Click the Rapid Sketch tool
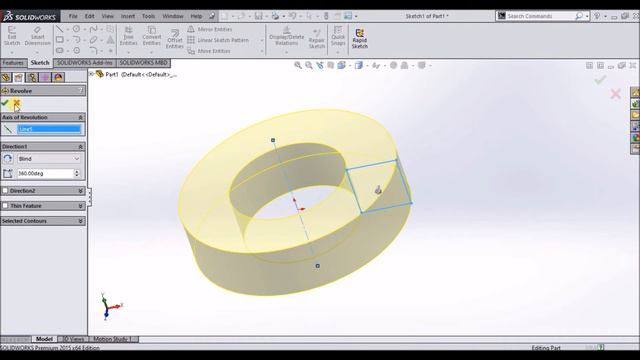Viewport: 640px width, 360px height. [360, 38]
